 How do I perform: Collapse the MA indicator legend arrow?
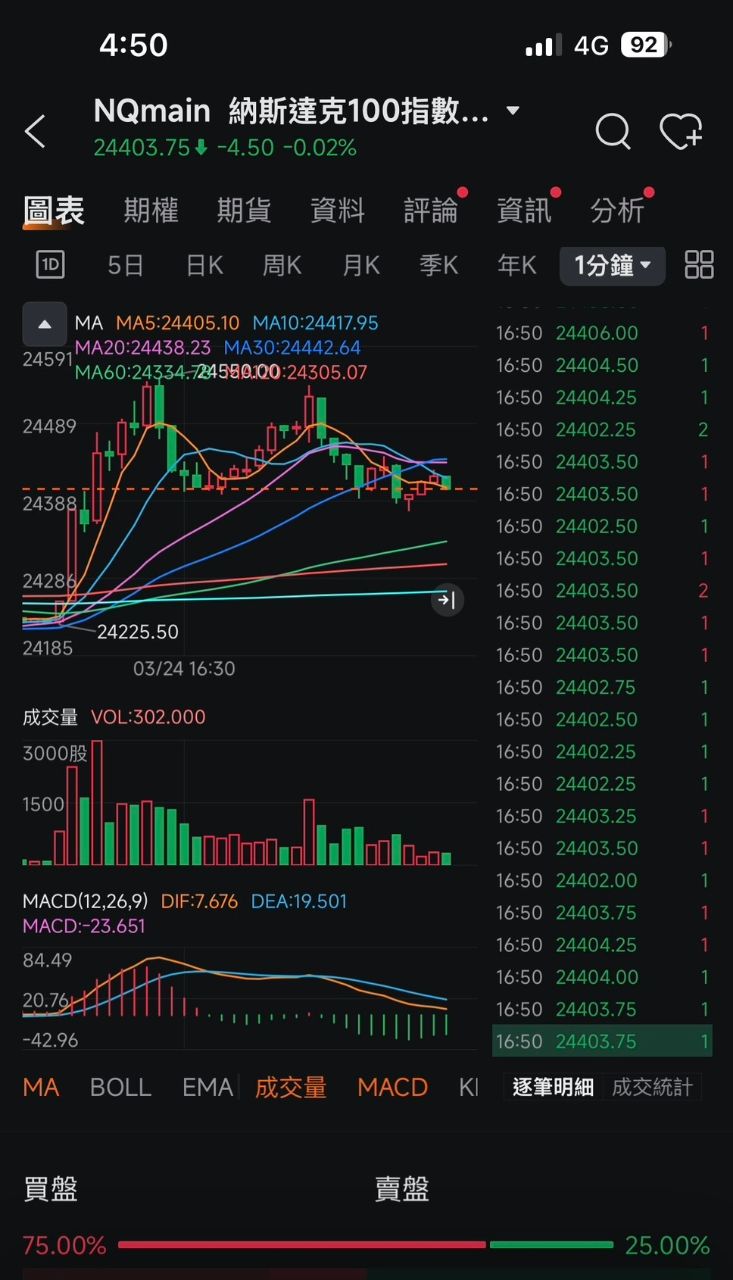pos(44,324)
